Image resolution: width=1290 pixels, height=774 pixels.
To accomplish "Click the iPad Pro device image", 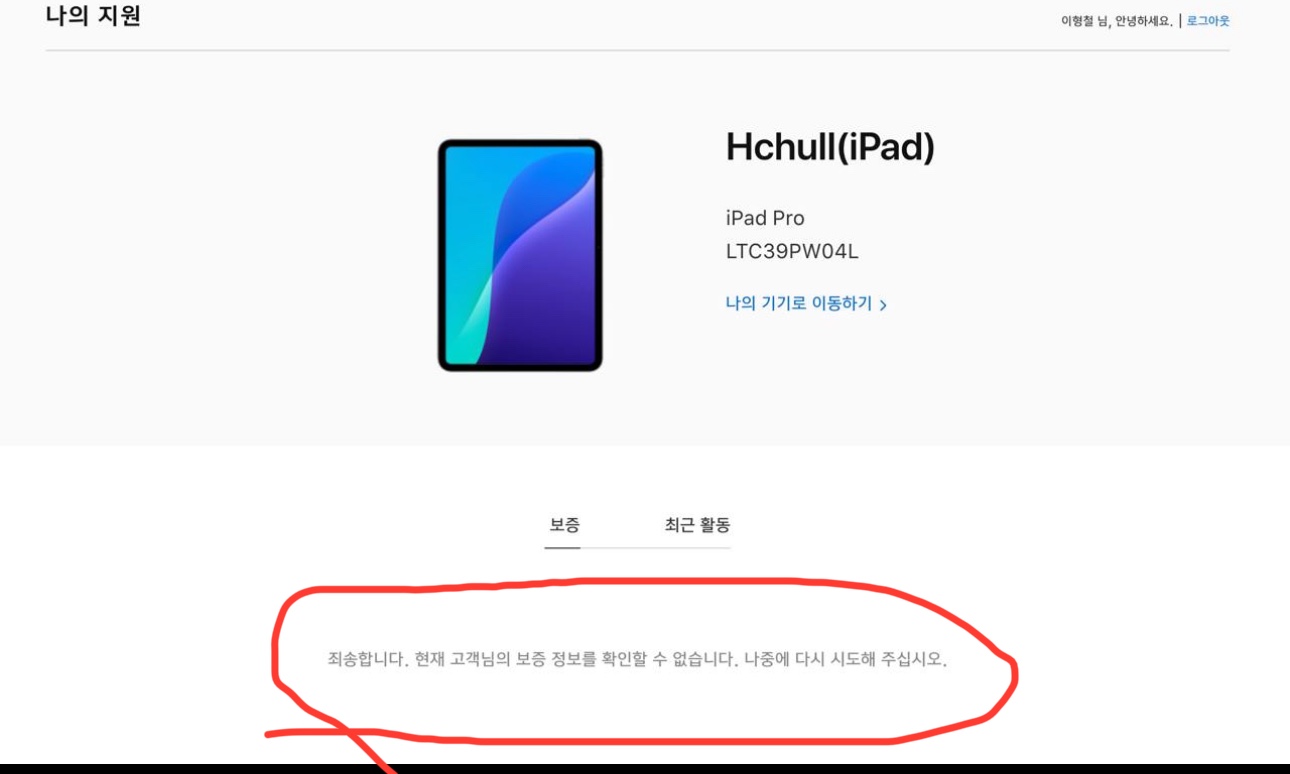I will click(x=520, y=255).
